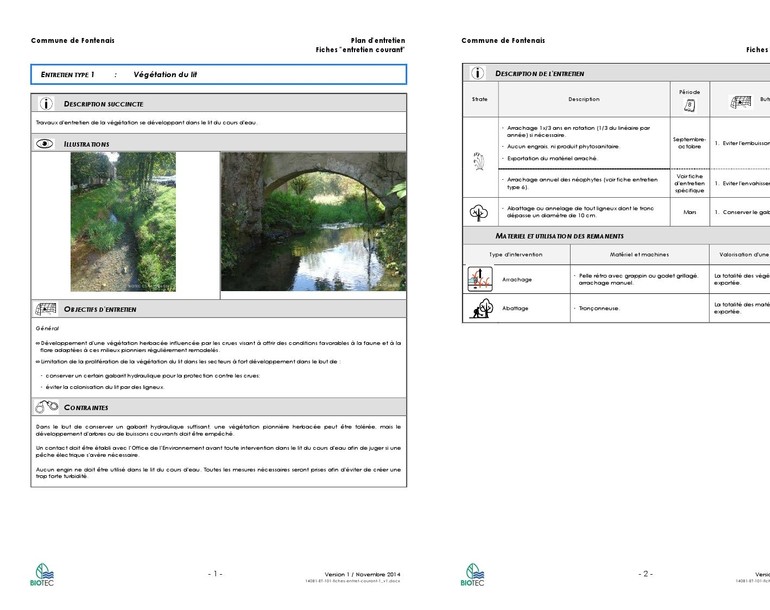Click the herbaceous plant strate icon
The width and height of the screenshot is (770, 610).
point(479,161)
